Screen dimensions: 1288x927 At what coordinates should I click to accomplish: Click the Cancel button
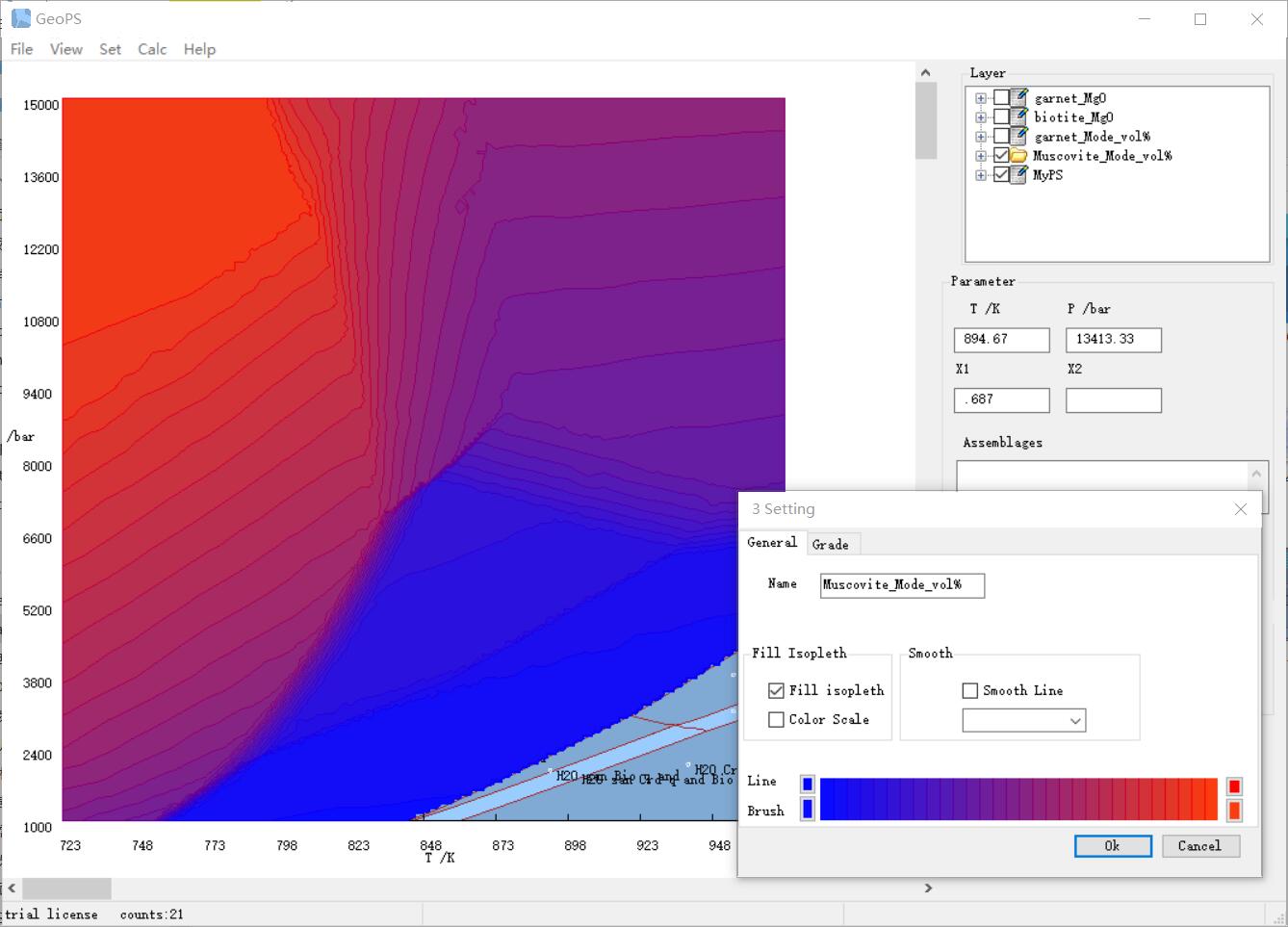pyautogui.click(x=1198, y=845)
